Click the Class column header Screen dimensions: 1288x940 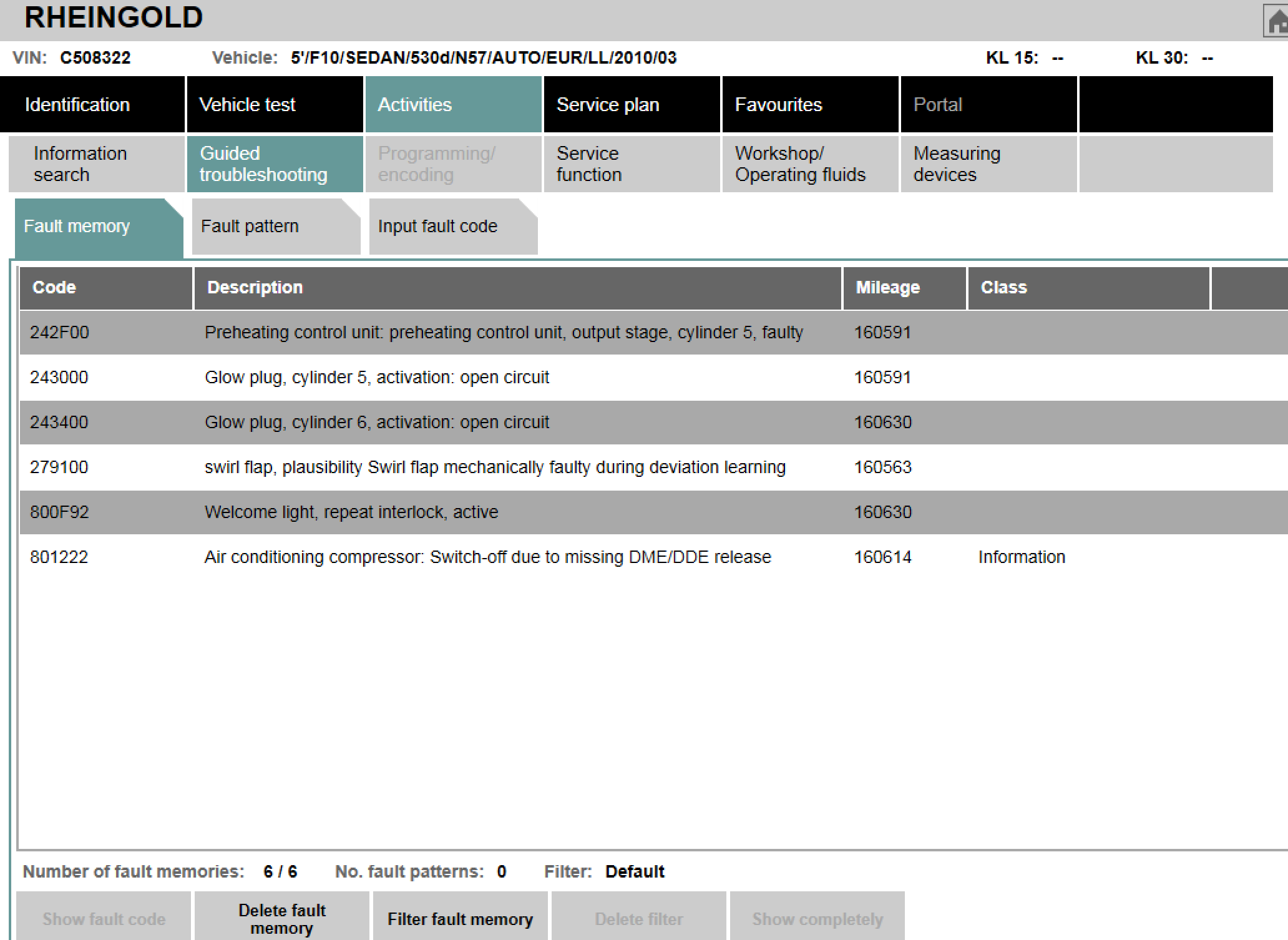coord(1088,288)
